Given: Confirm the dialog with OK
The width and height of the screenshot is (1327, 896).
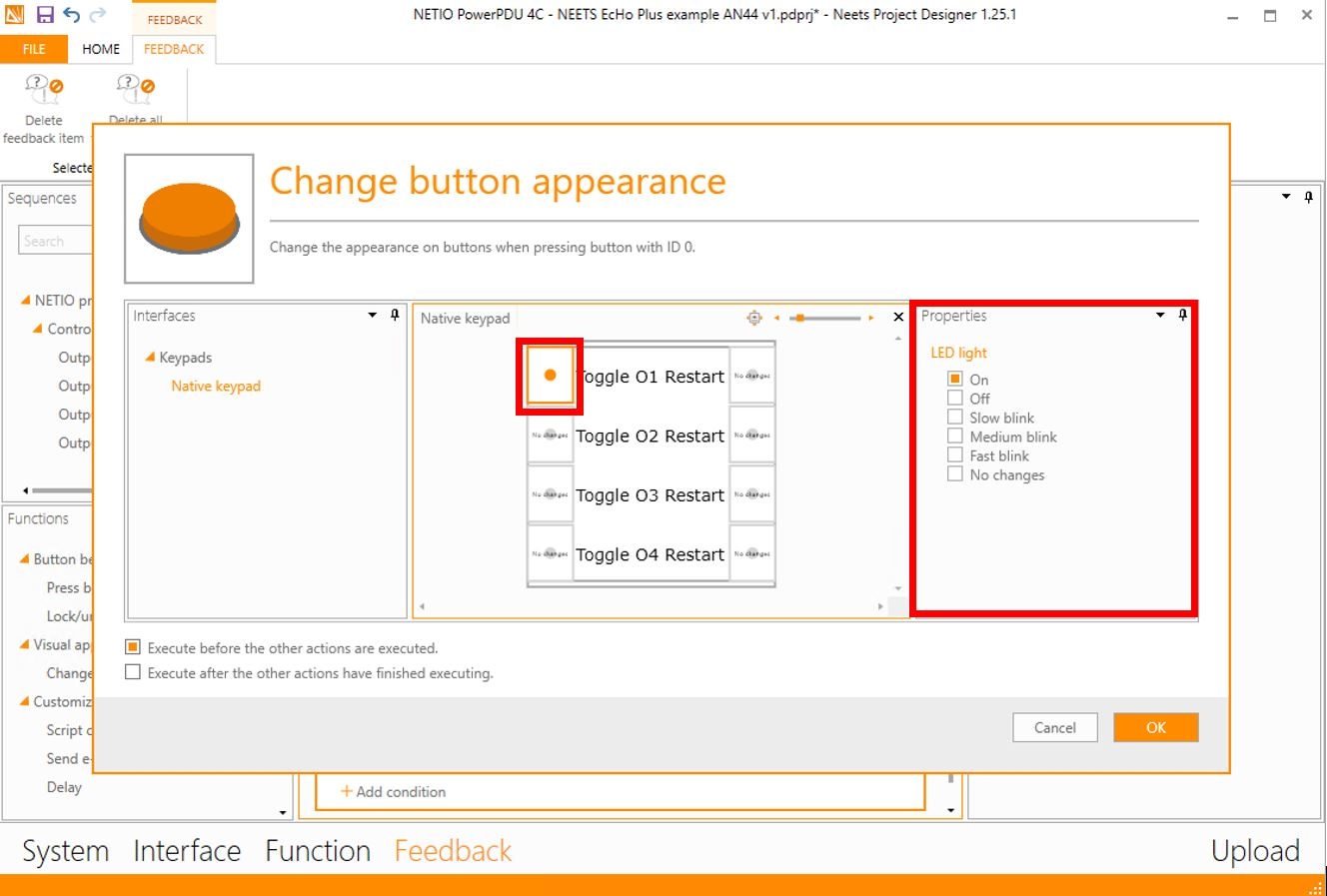Looking at the screenshot, I should pyautogui.click(x=1156, y=727).
